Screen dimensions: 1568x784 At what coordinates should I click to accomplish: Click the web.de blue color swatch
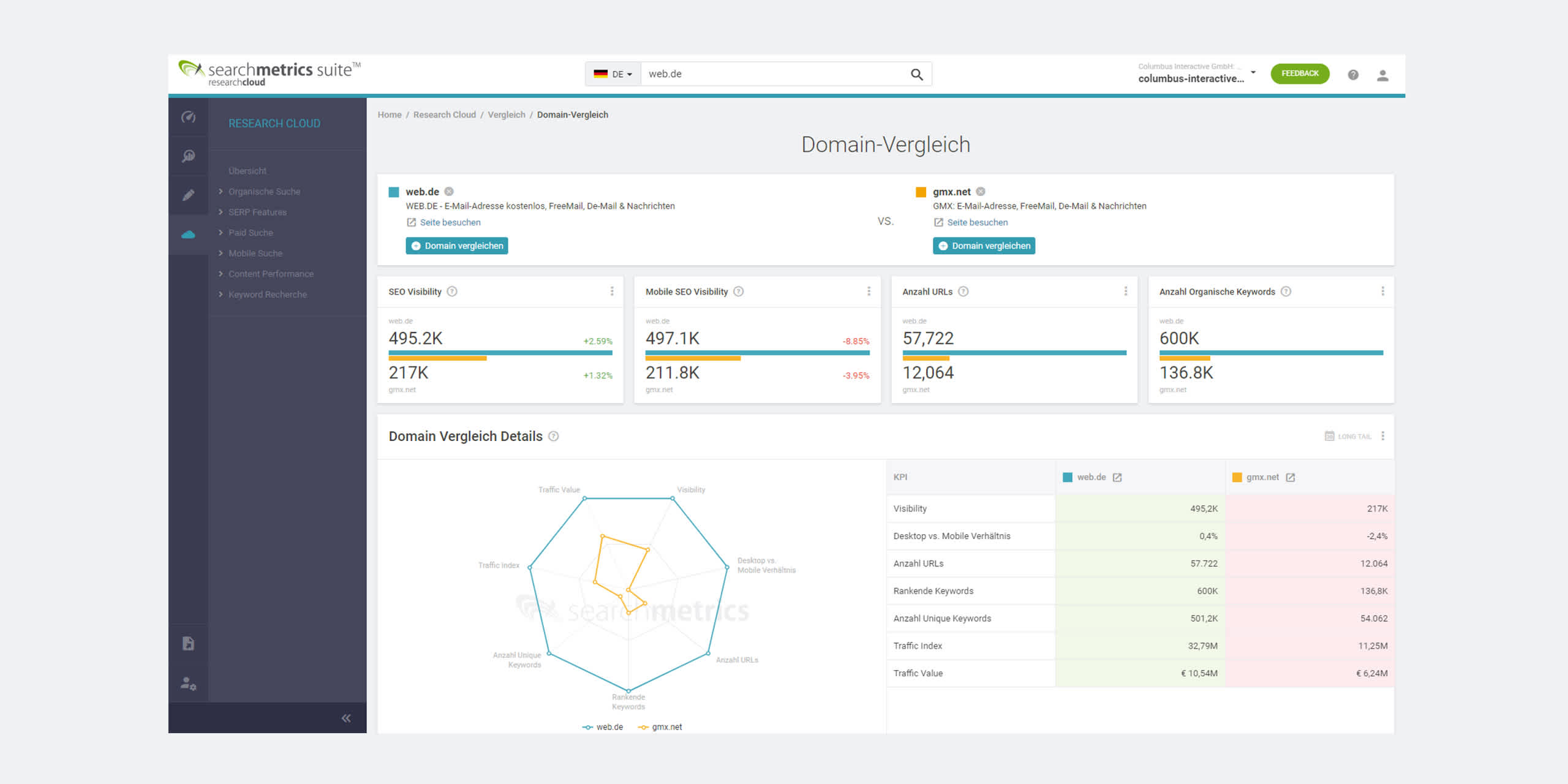[x=394, y=192]
